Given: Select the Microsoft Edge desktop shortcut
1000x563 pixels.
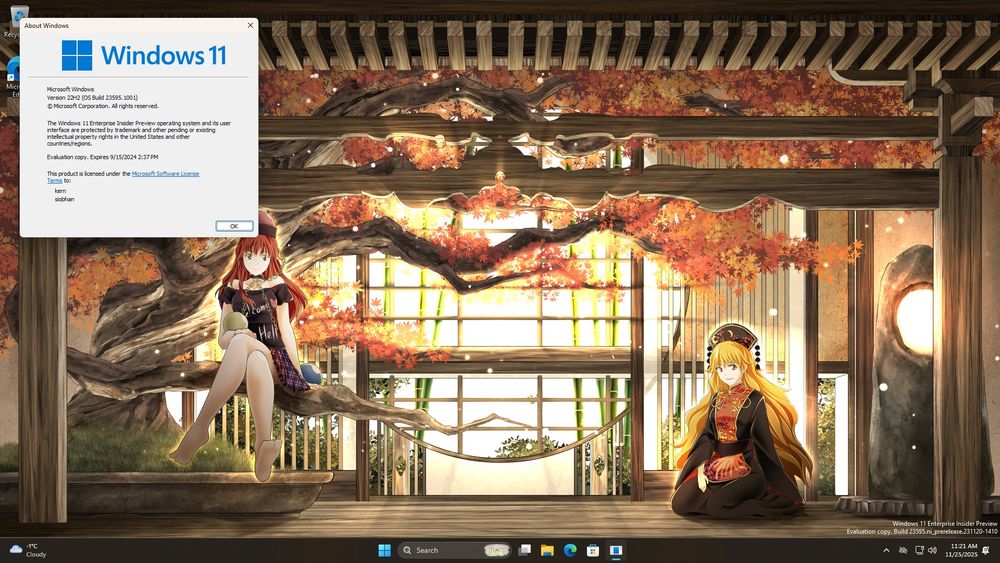Looking at the screenshot, I should pos(13,77).
